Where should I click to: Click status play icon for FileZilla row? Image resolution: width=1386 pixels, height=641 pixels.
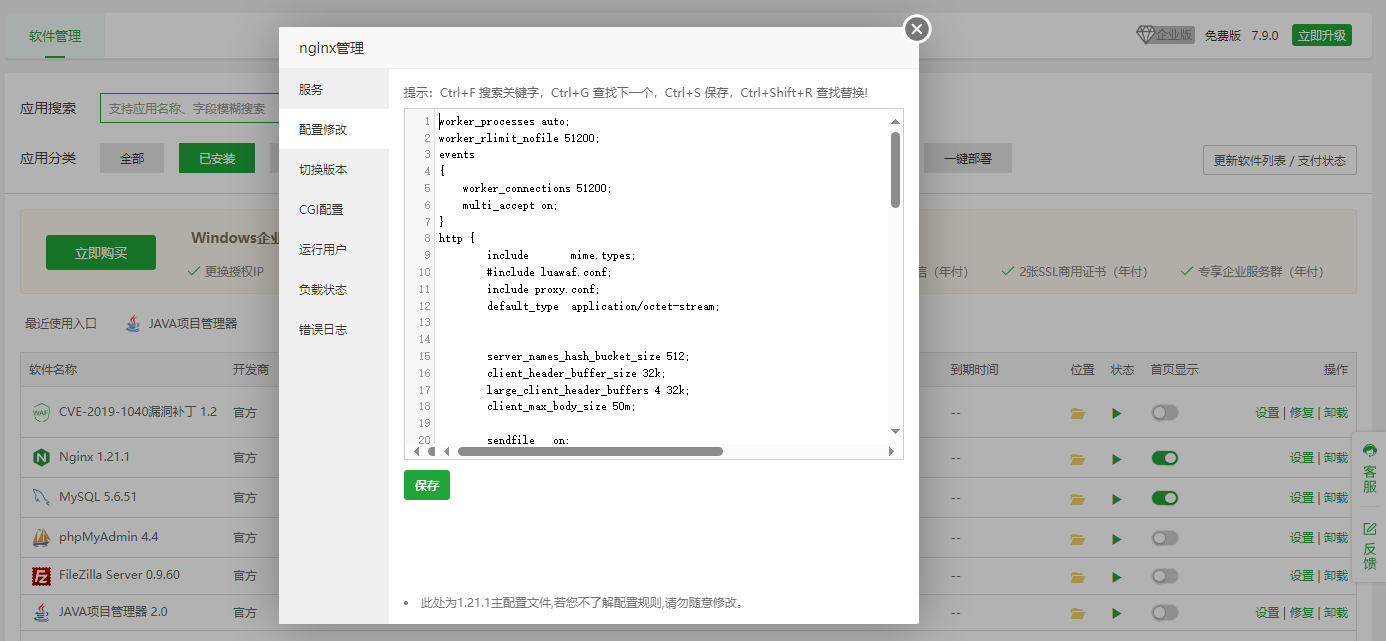click(x=1117, y=576)
